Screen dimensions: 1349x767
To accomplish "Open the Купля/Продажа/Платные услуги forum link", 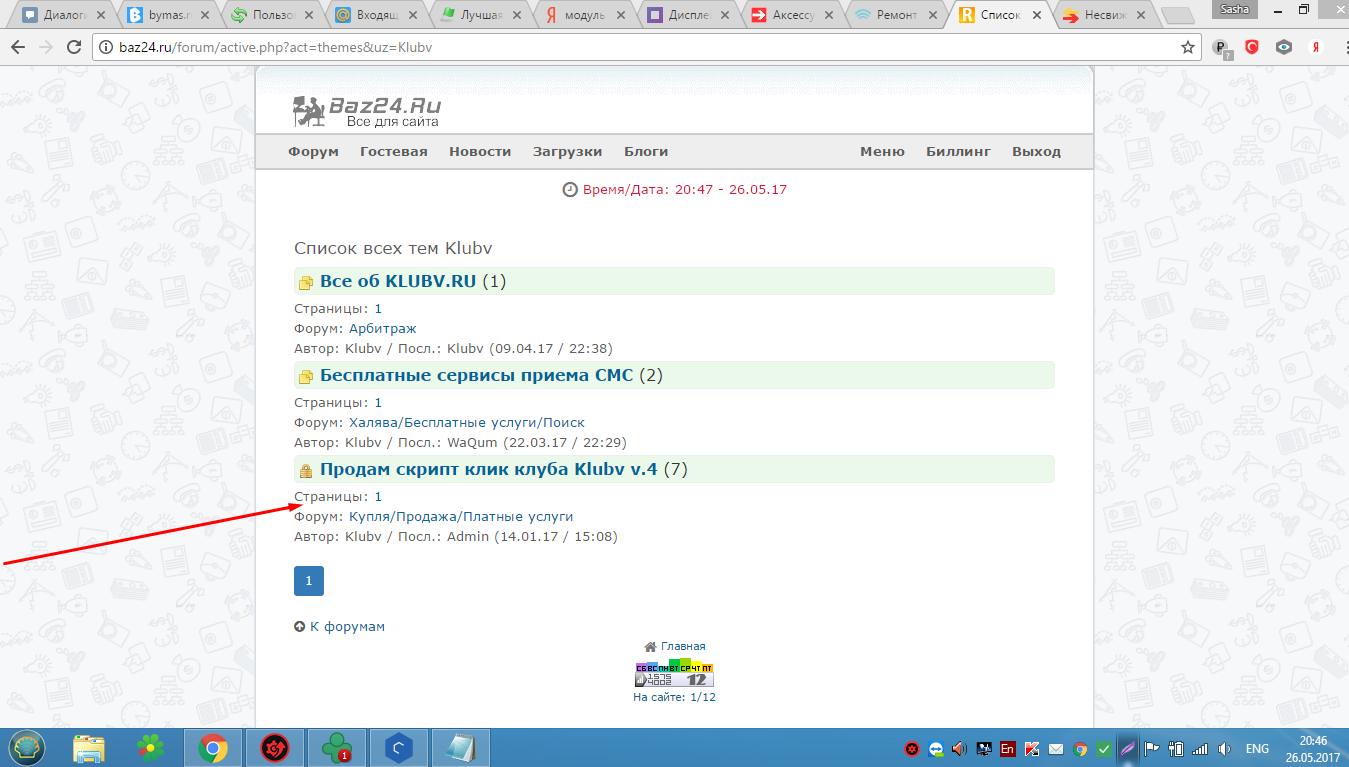I will tap(461, 516).
